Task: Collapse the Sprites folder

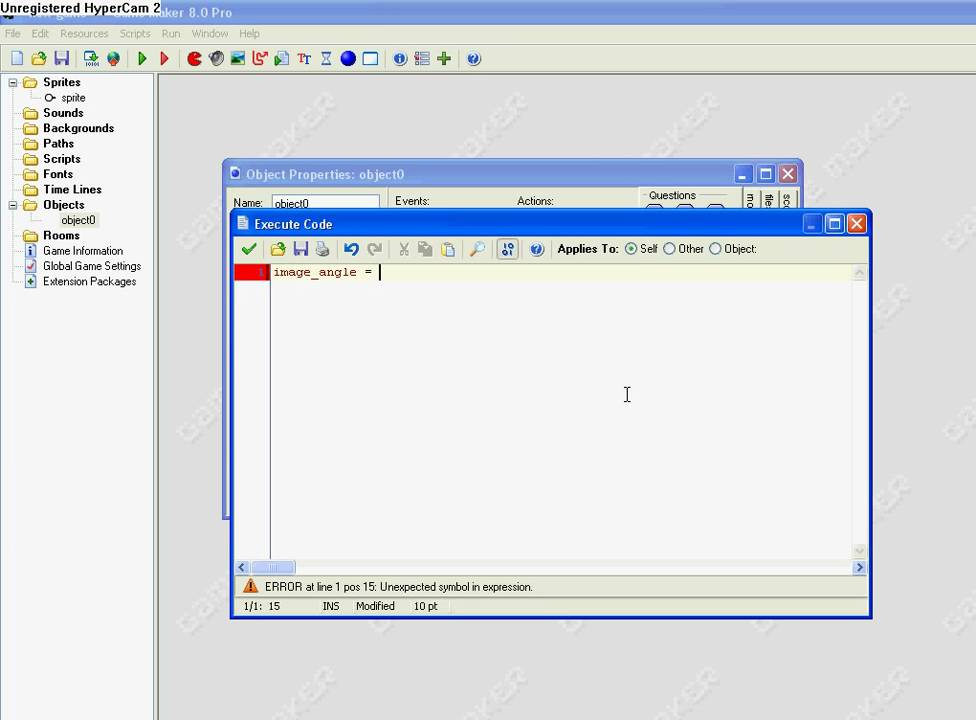Action: [12, 82]
